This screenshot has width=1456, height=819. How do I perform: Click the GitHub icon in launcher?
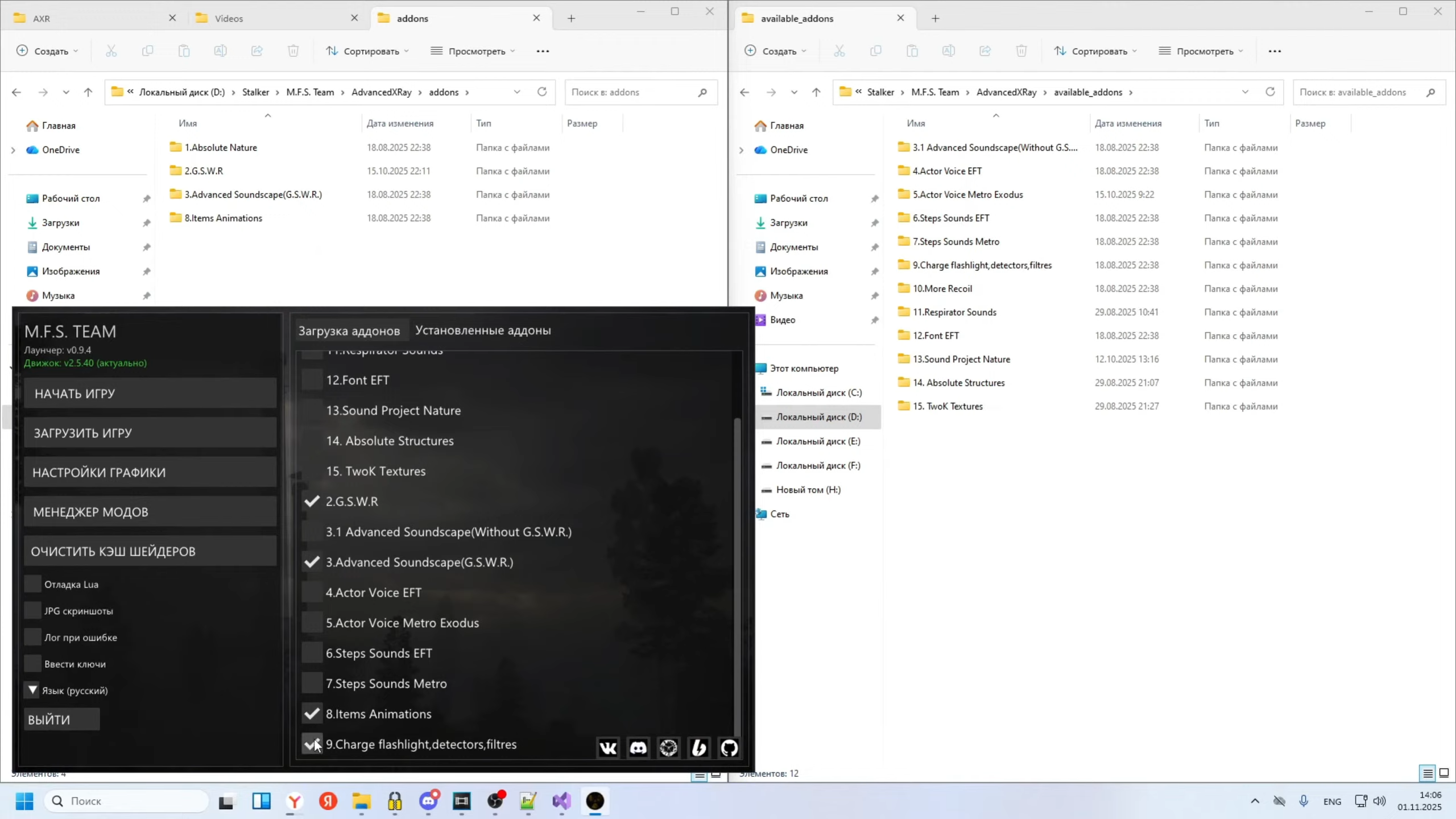(x=729, y=747)
